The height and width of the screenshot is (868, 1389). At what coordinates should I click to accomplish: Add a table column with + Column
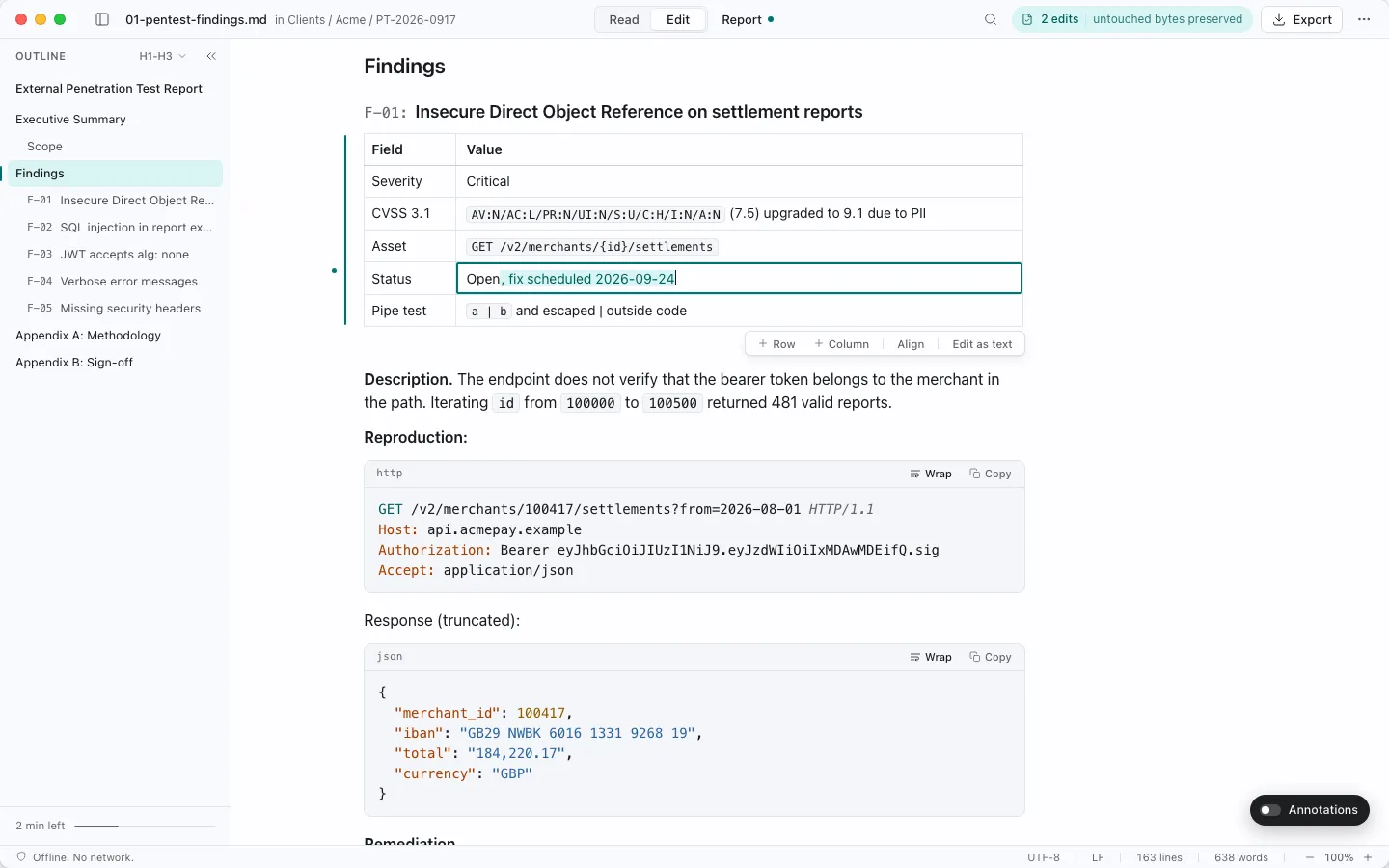tap(842, 344)
